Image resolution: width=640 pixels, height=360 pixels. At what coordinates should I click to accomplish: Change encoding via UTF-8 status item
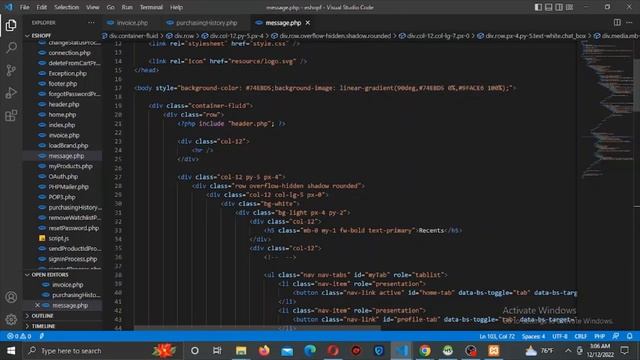tap(560, 336)
